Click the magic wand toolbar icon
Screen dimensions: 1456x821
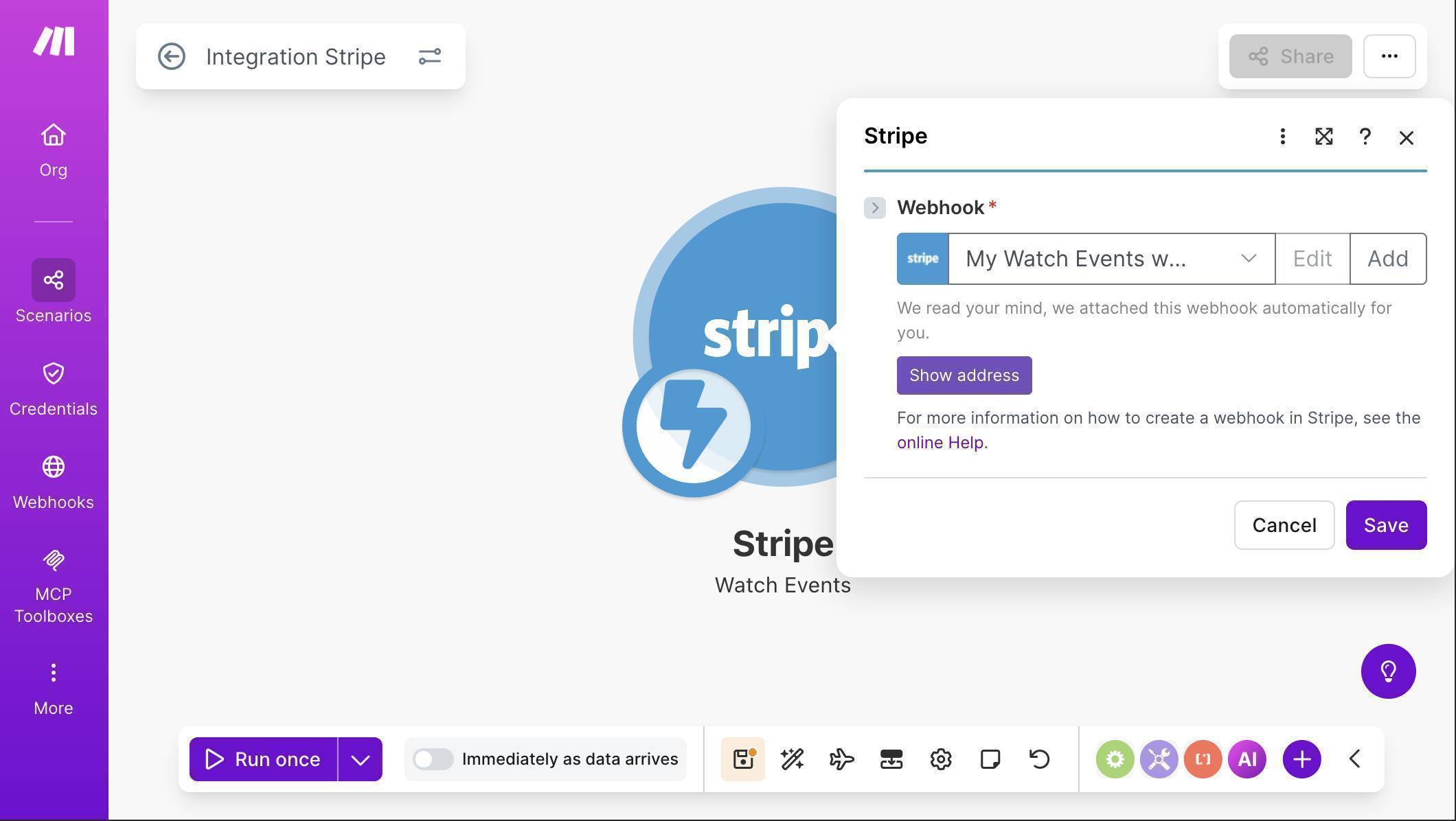tap(792, 759)
